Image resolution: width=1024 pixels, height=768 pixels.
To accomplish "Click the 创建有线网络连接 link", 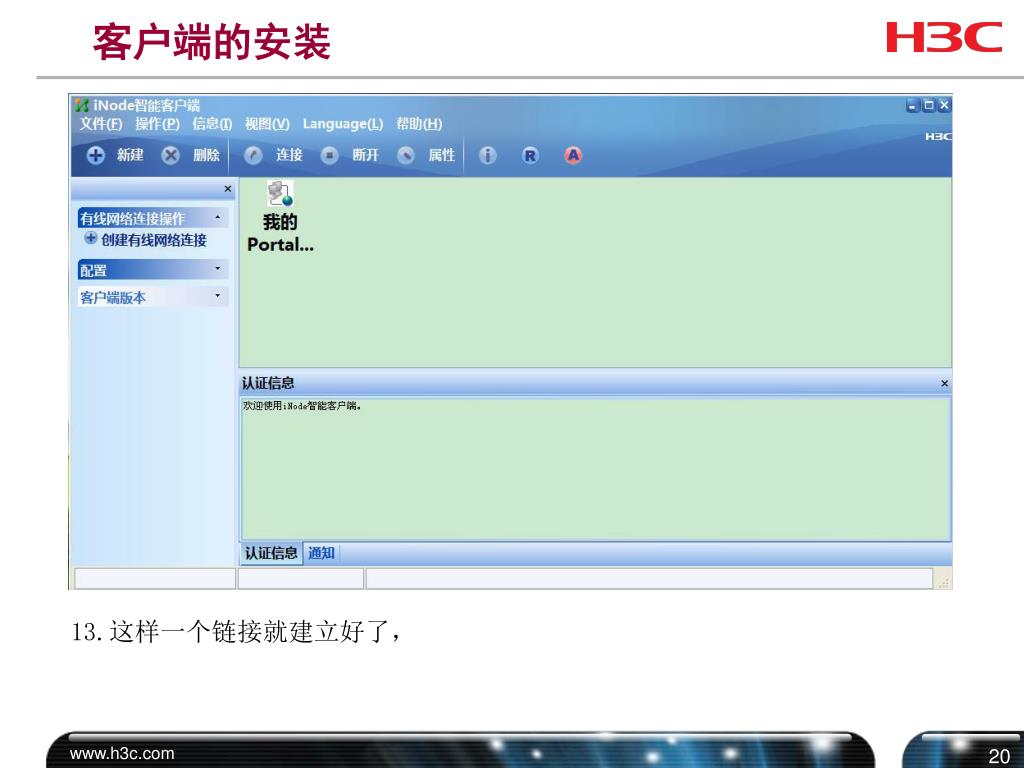I will 153,240.
